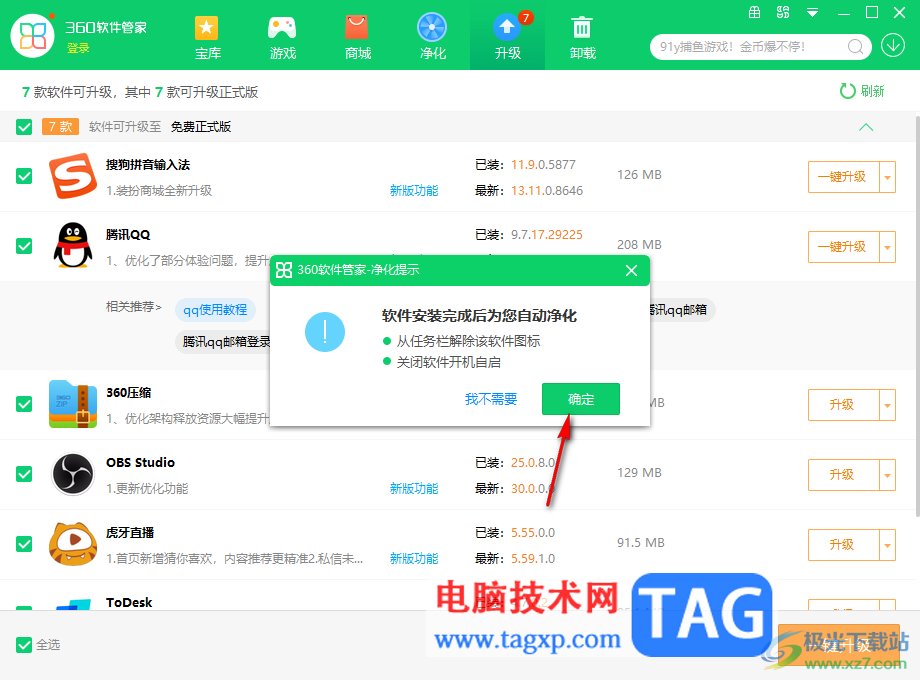Click the blue exclamation info icon
This screenshot has height=680, width=920.
tap(325, 332)
